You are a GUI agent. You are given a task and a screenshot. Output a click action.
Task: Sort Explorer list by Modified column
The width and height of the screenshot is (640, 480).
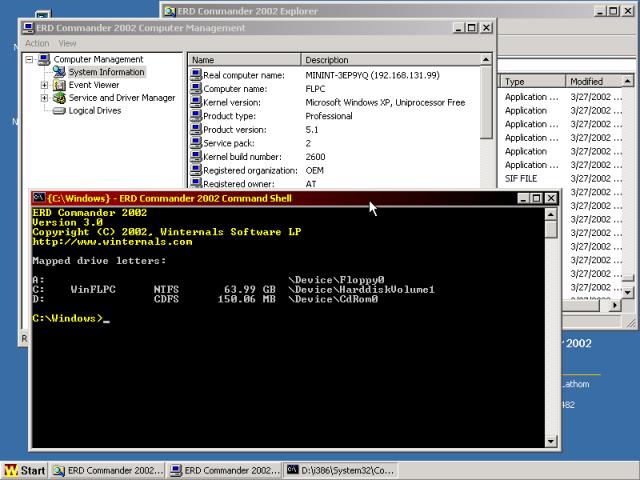[x=593, y=82]
